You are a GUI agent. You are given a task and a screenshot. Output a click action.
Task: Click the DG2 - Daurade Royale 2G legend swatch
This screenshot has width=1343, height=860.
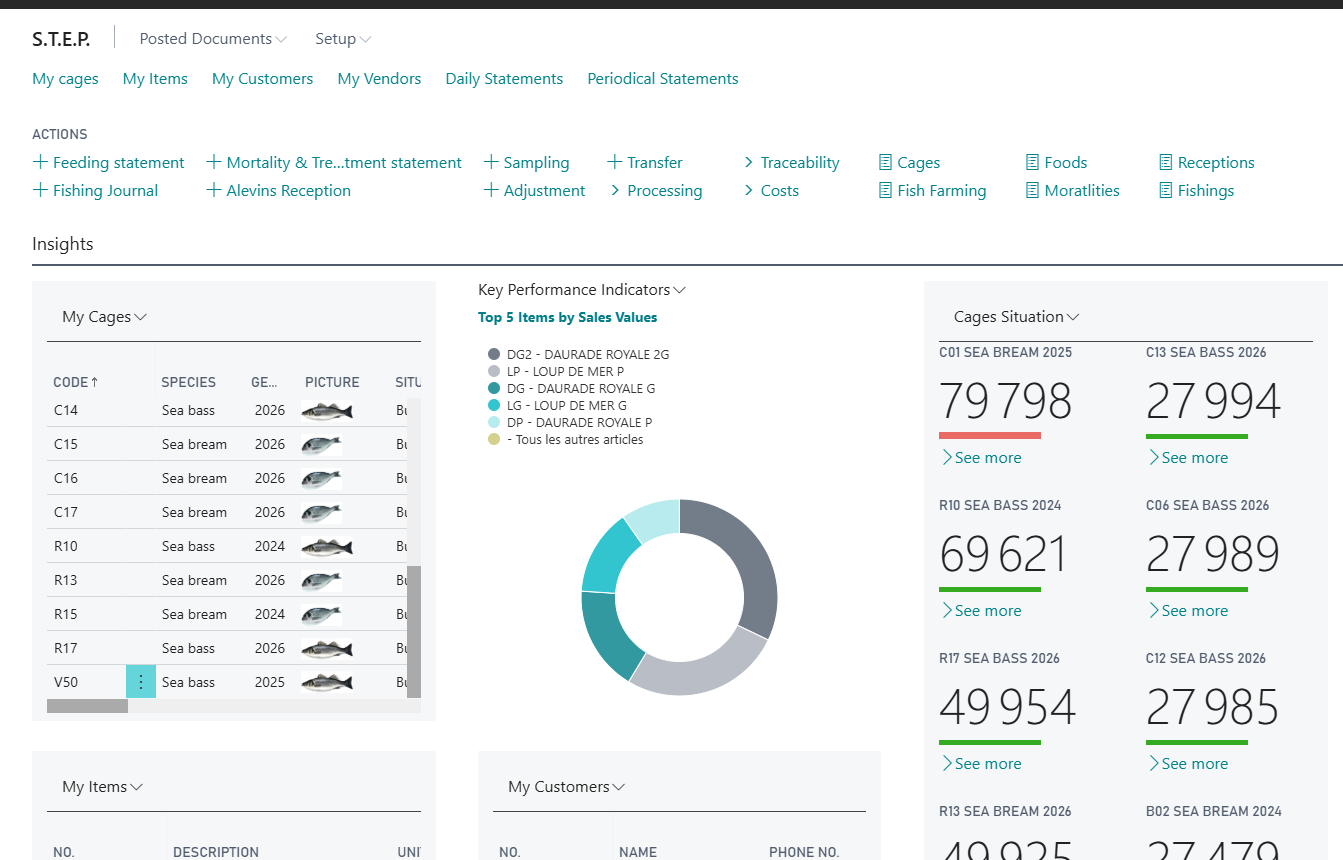pyautogui.click(x=494, y=354)
